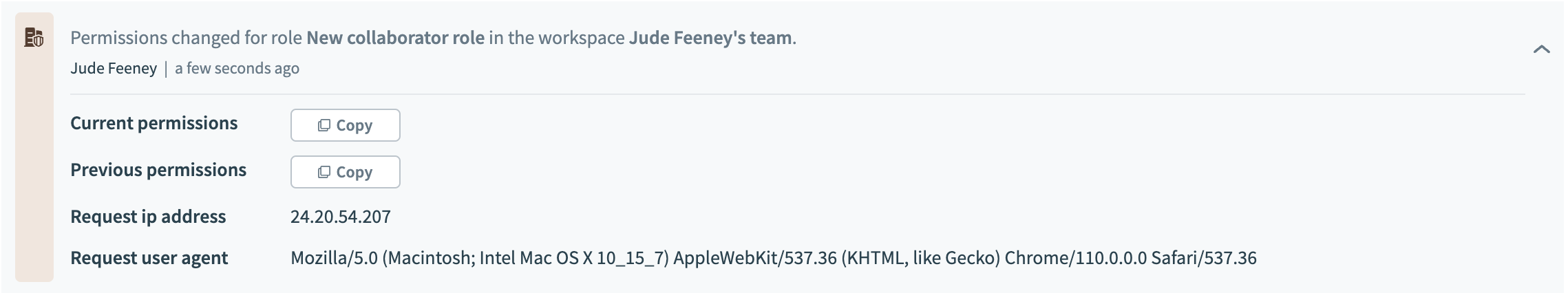Image resolution: width=1568 pixels, height=293 pixels.
Task: Click the copy icon beside Current permissions
Action: pyautogui.click(x=324, y=125)
